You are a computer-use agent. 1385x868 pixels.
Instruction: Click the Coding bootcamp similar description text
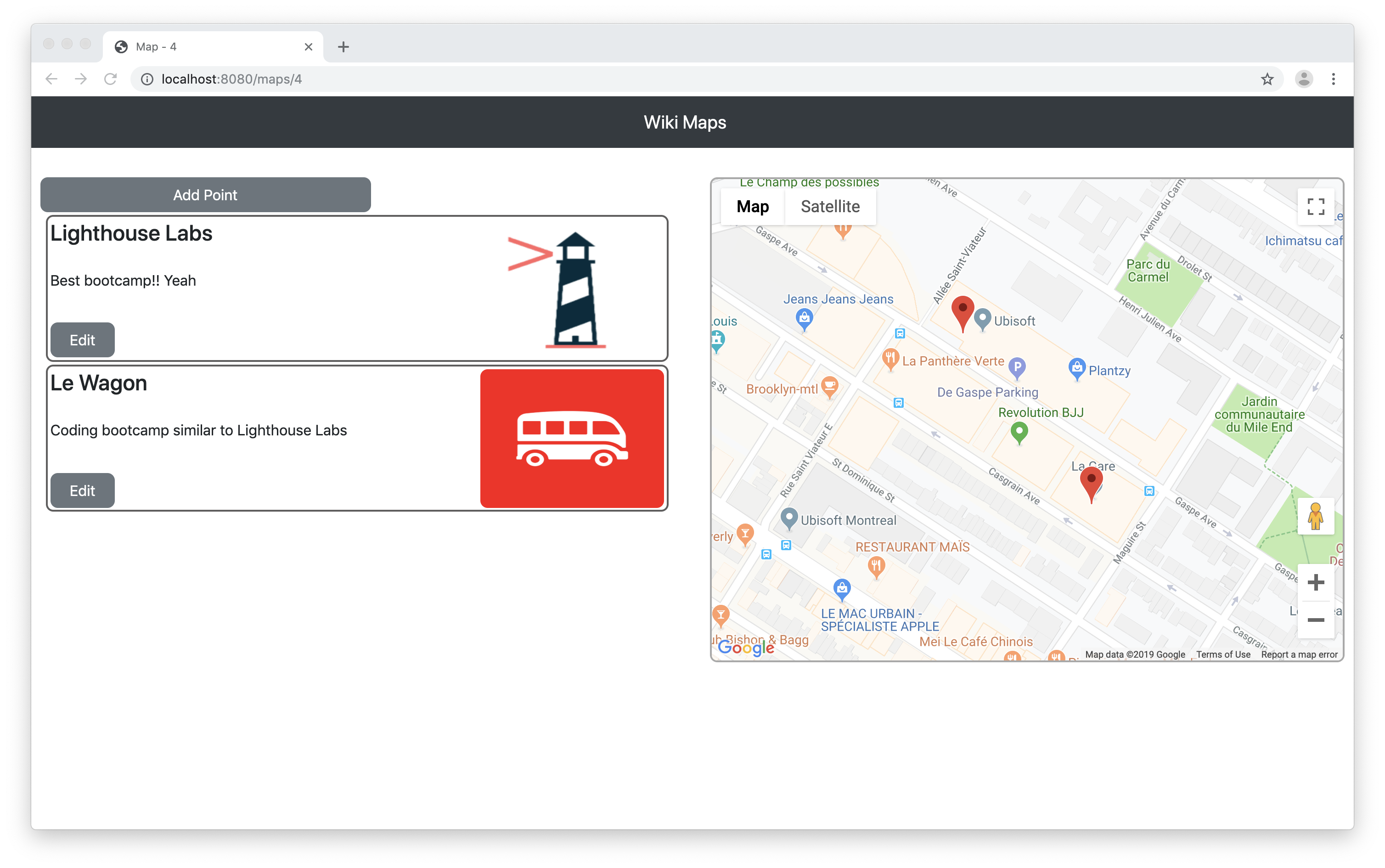click(198, 431)
